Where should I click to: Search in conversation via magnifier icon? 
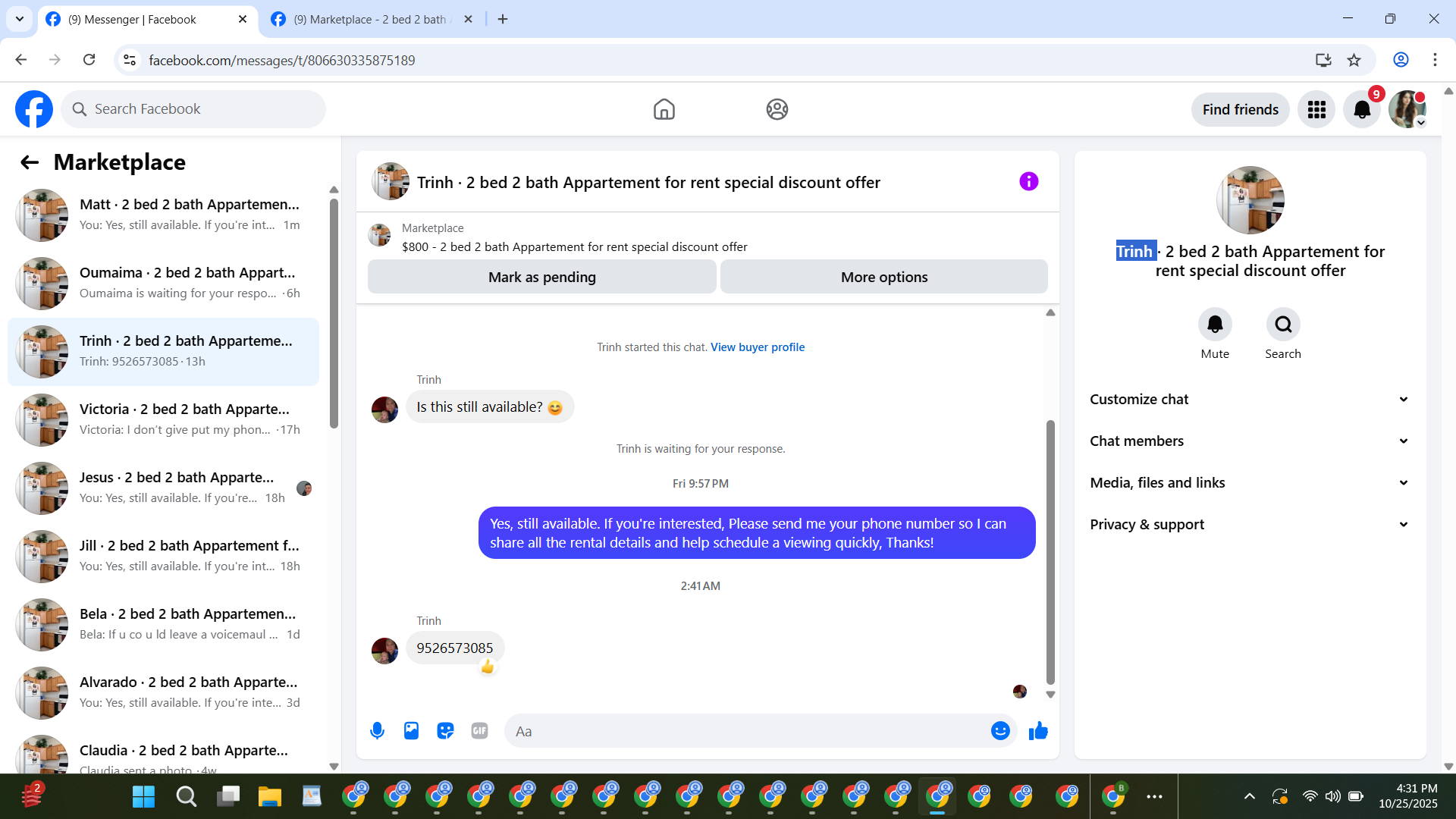click(x=1282, y=325)
